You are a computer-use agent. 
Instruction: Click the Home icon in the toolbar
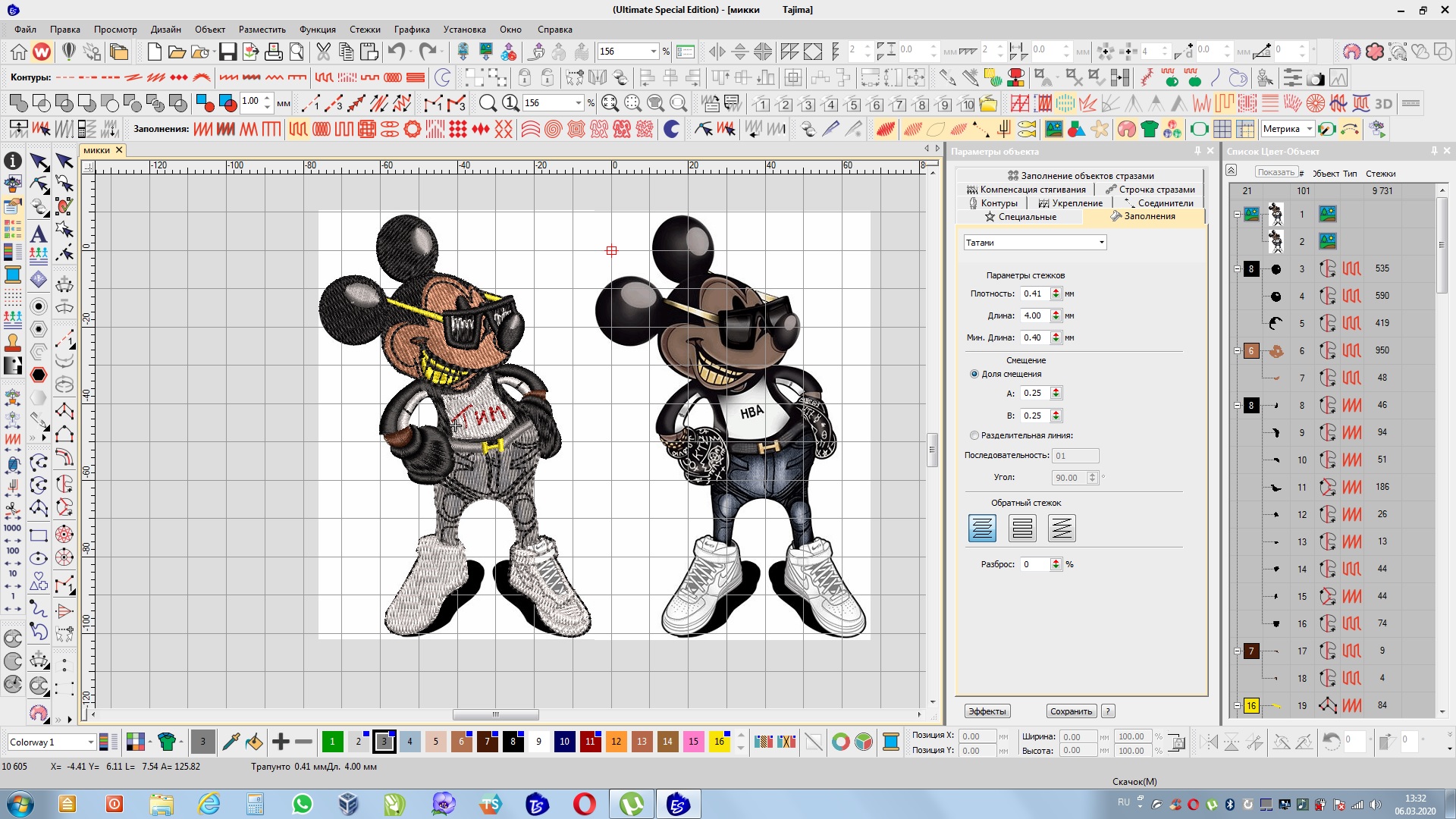click(19, 52)
